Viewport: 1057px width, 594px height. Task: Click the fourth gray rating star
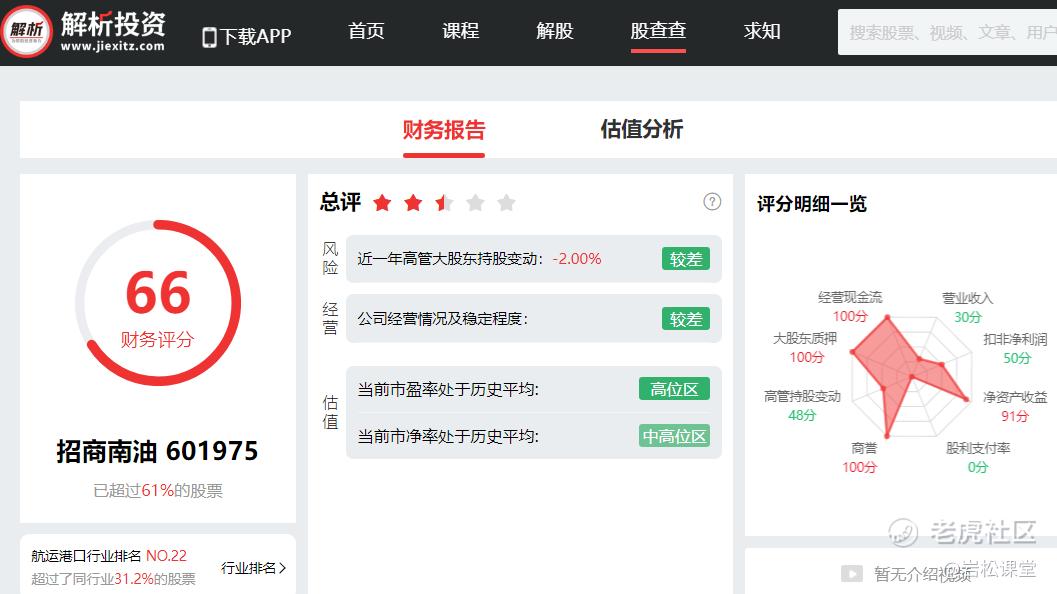click(x=475, y=202)
